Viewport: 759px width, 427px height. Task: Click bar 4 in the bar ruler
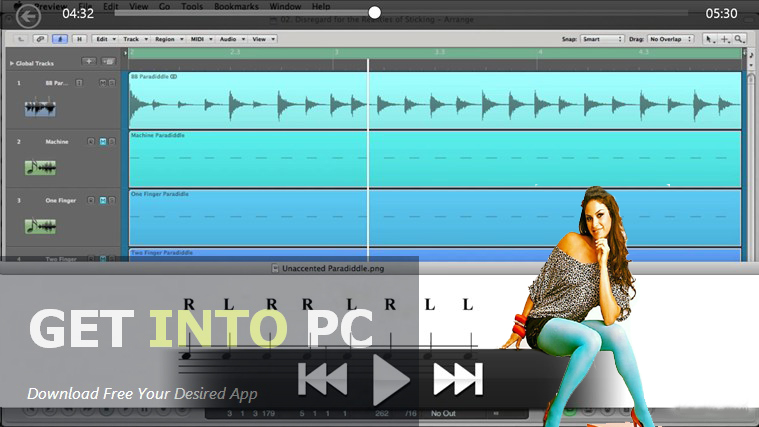coord(540,52)
